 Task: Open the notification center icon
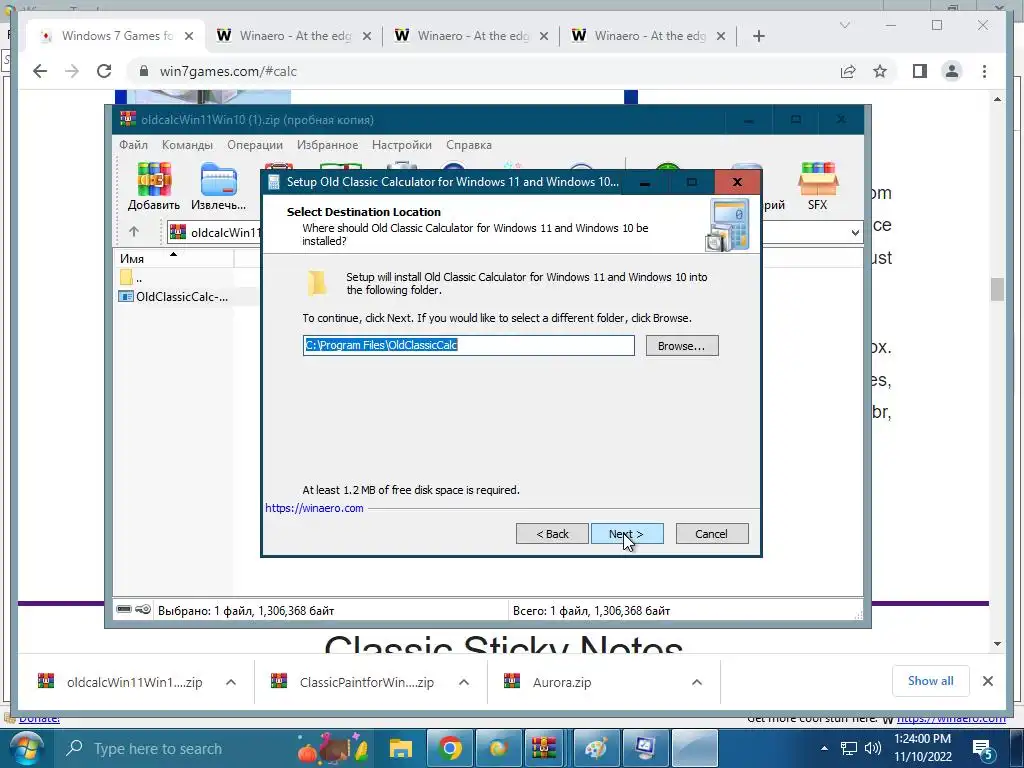[983, 748]
